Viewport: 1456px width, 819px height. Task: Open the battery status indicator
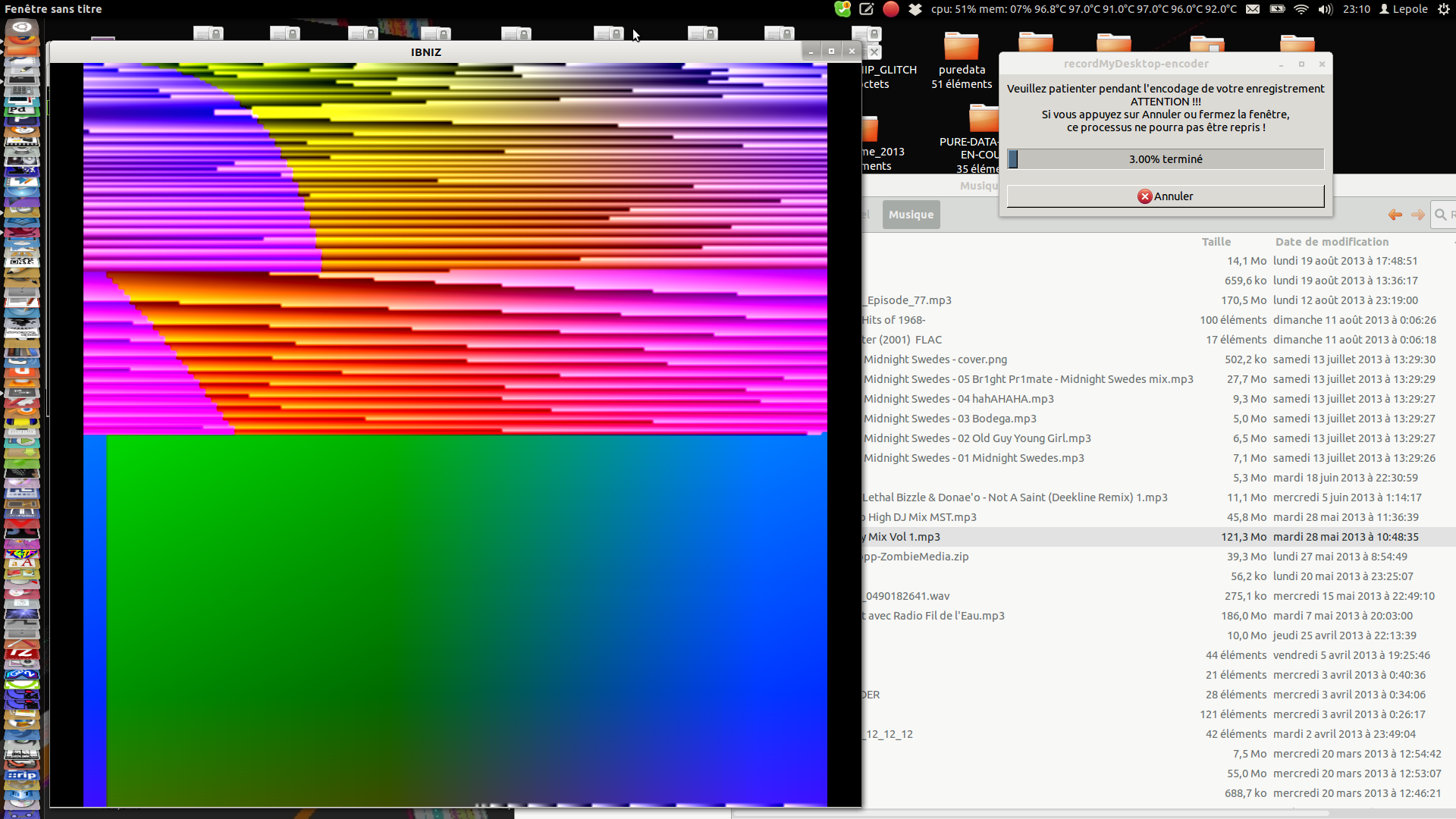pyautogui.click(x=1277, y=9)
